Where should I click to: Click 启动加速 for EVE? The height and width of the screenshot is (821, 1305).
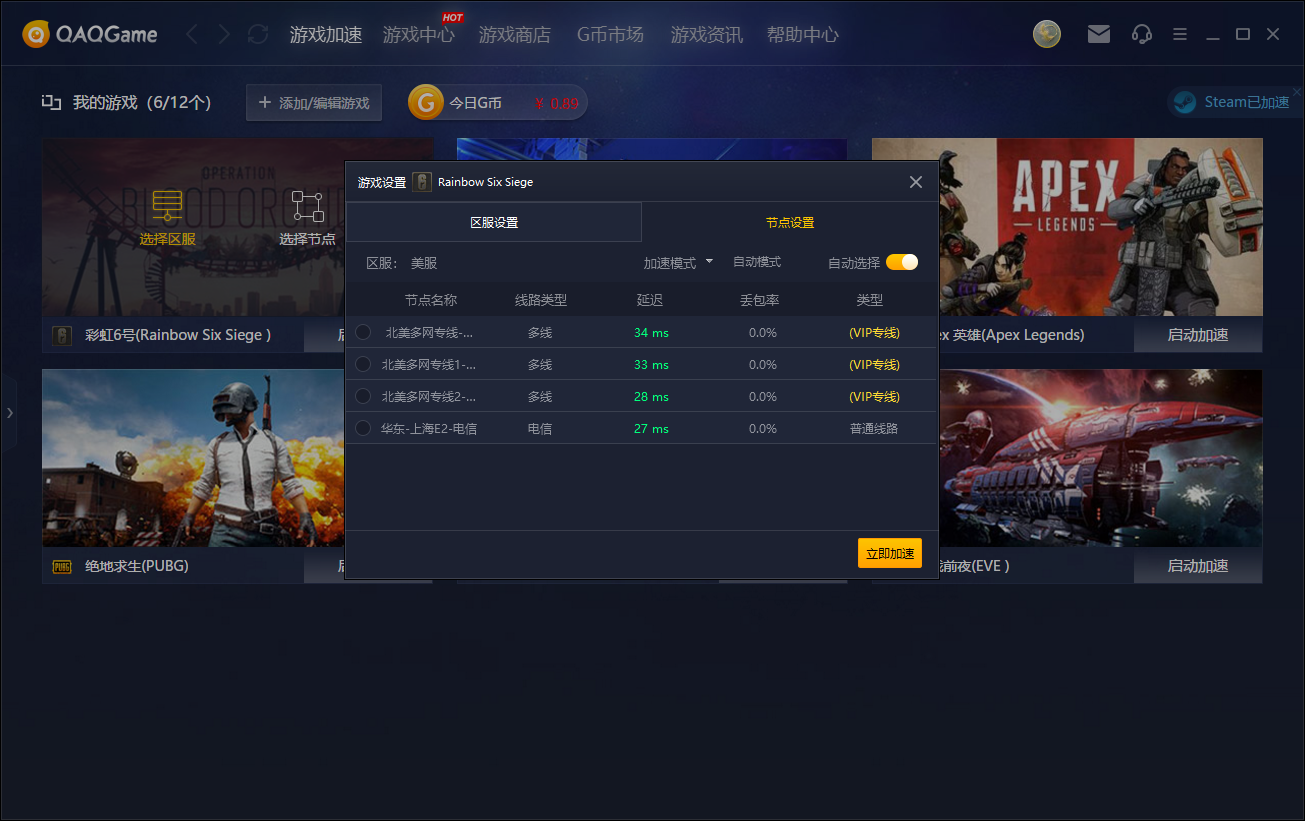tap(1198, 566)
